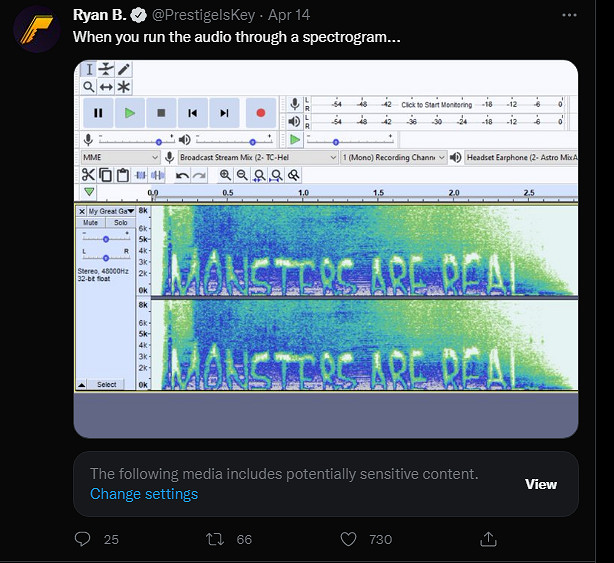Pause playback with the Pause button

coord(97,113)
